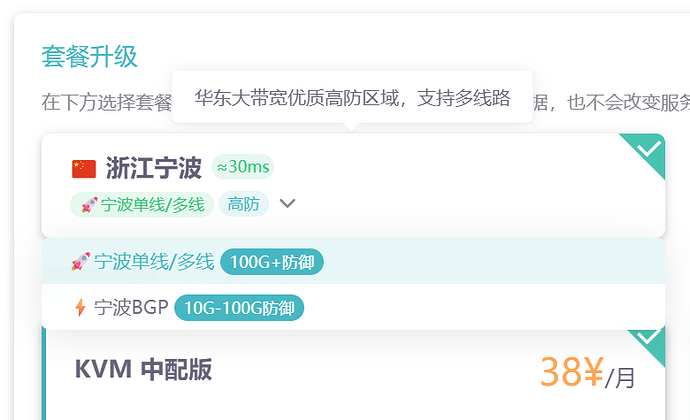
Task: Click the 10G-100G防御 badge
Action: click(238, 307)
